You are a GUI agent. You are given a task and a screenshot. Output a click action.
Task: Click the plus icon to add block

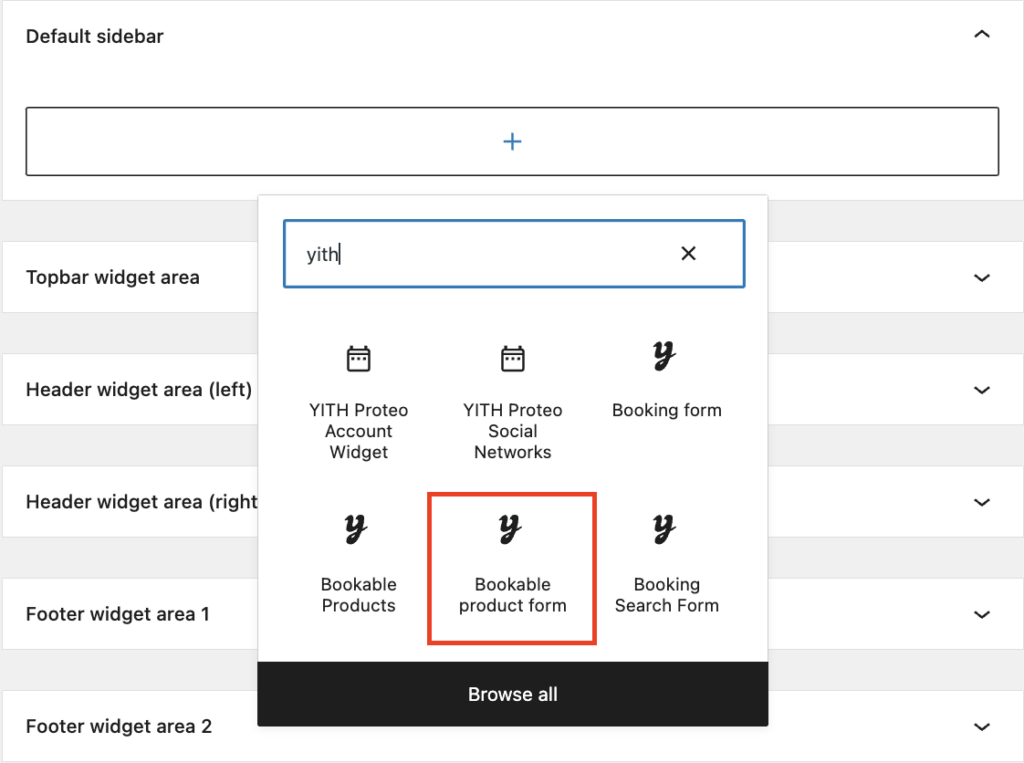[513, 141]
